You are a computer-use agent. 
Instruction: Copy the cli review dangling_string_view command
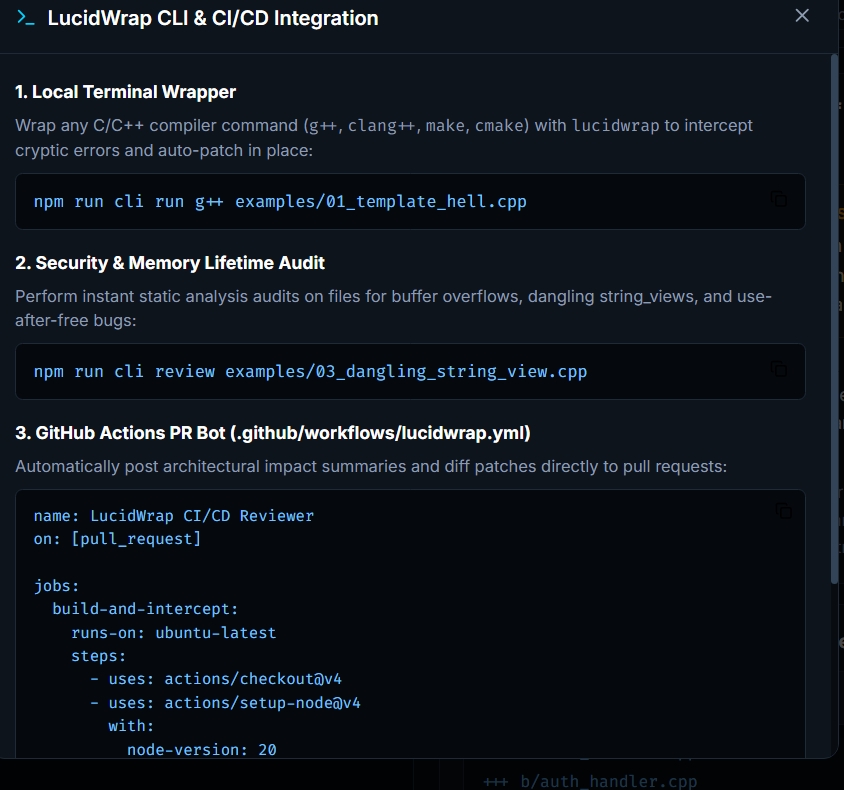pyautogui.click(x=779, y=369)
